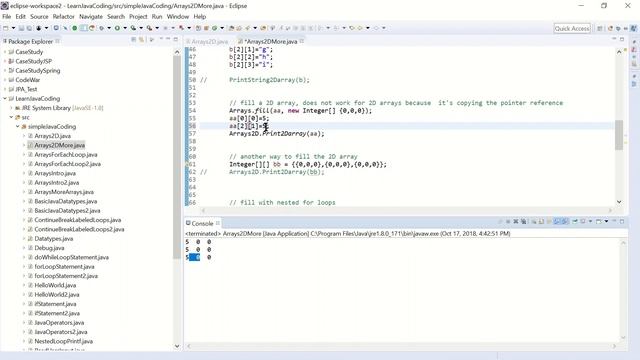The height and width of the screenshot is (360, 640).
Task: Minimize the Console view
Action: pos(614,220)
